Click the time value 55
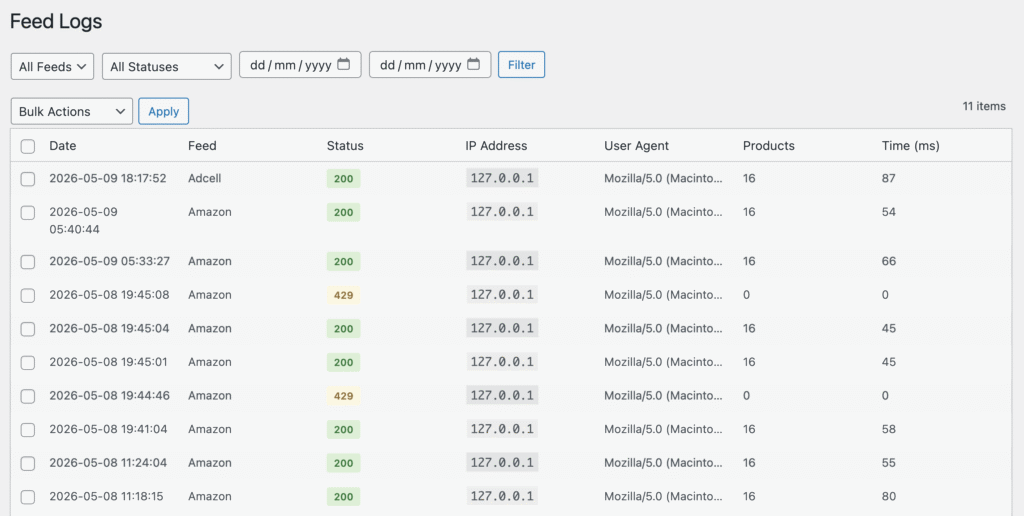 pyautogui.click(x=888, y=462)
